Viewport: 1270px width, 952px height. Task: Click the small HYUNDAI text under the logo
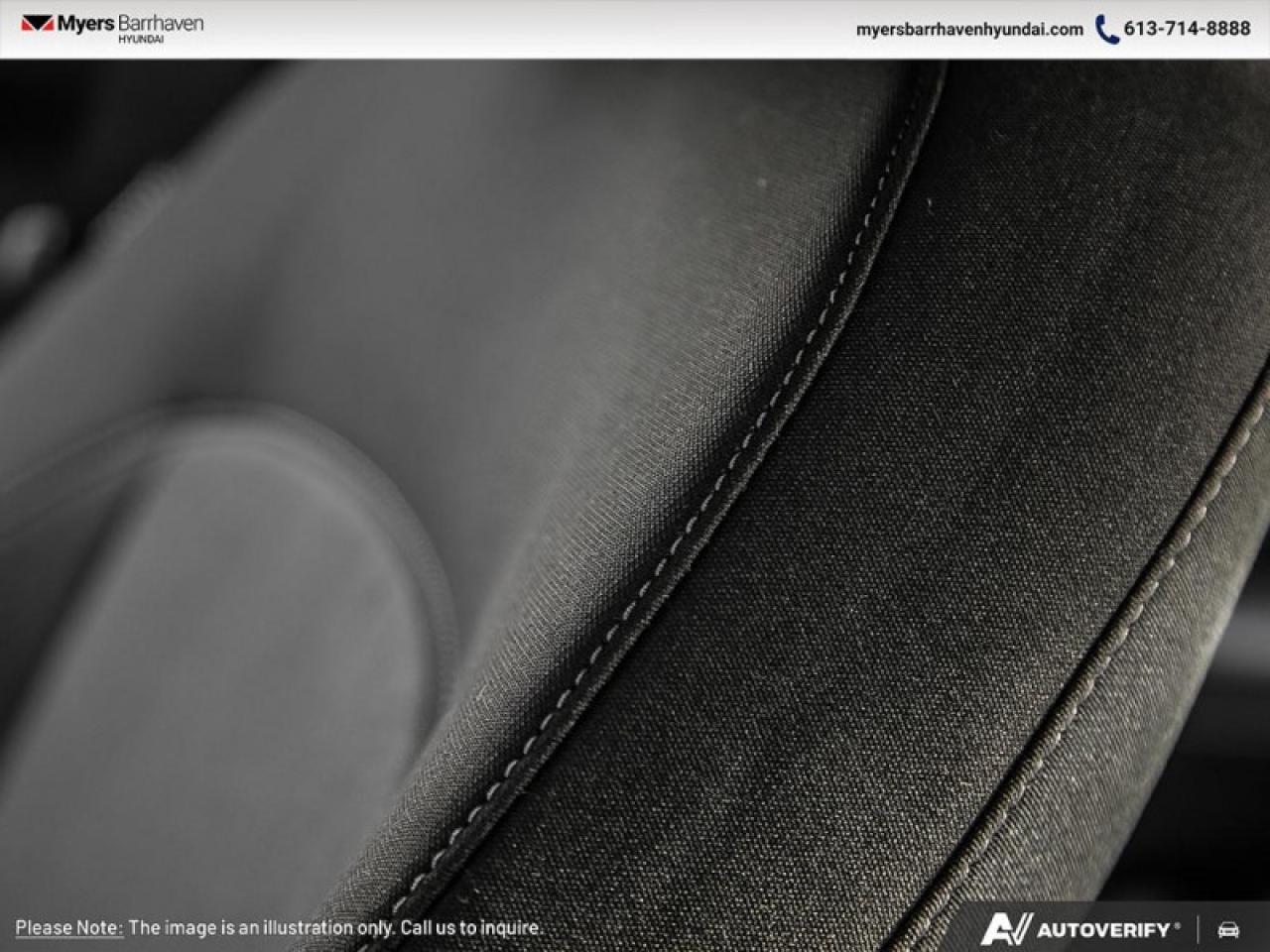pyautogui.click(x=141, y=40)
